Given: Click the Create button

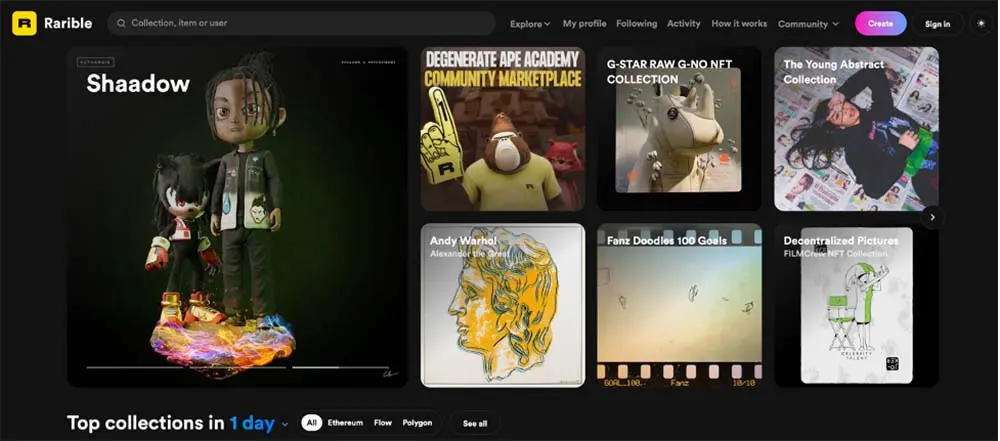Looking at the screenshot, I should 881,24.
